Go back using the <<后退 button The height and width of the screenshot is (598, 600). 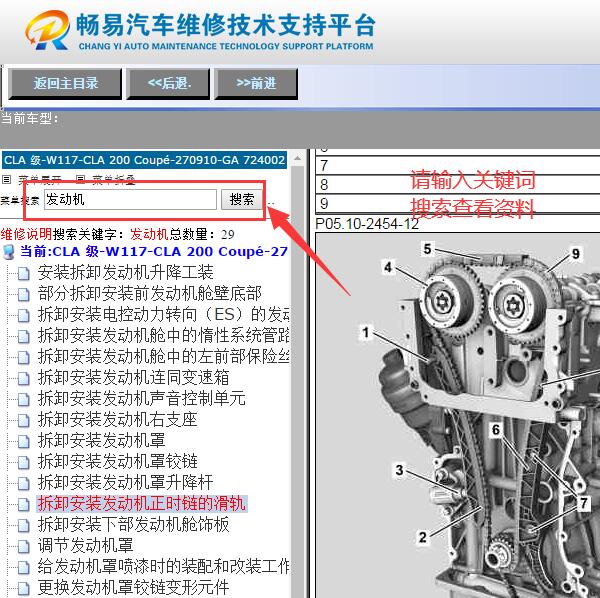pyautogui.click(x=168, y=84)
